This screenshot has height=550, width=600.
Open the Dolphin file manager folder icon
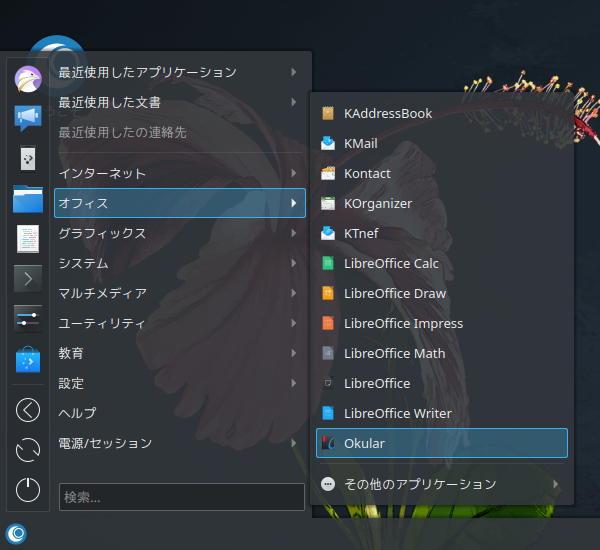(x=28, y=199)
